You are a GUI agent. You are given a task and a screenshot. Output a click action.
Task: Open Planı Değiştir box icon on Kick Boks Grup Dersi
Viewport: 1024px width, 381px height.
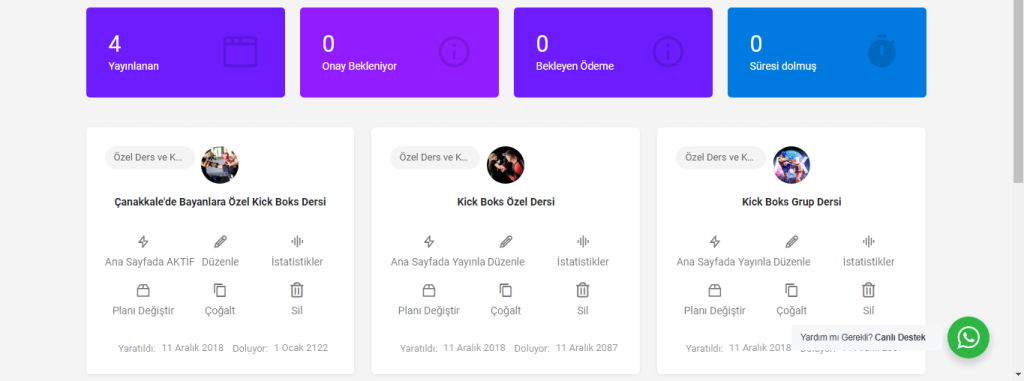click(714, 290)
